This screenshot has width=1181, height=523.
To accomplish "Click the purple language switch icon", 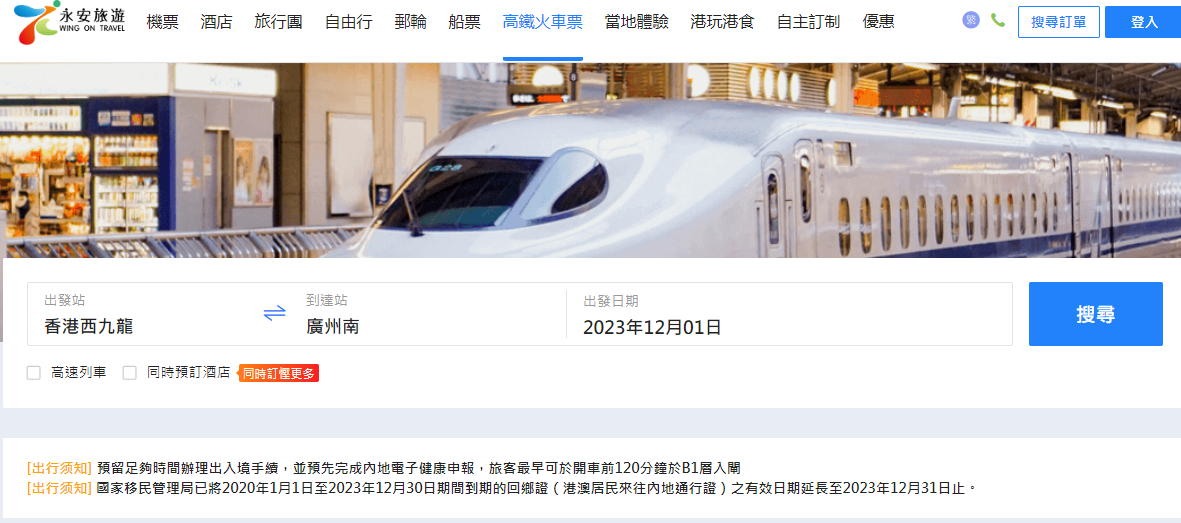I will click(x=971, y=20).
